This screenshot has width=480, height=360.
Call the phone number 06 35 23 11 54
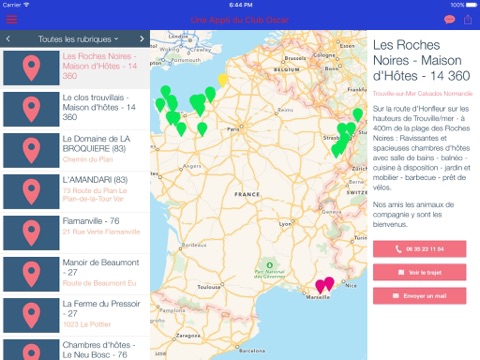point(419,249)
